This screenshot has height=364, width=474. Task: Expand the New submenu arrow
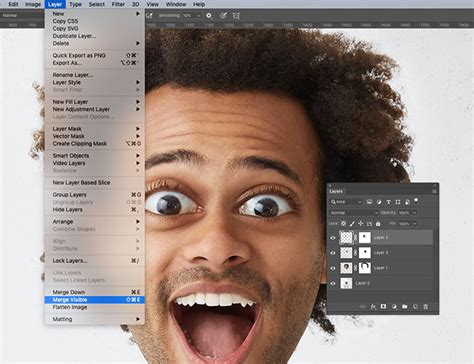coord(138,14)
